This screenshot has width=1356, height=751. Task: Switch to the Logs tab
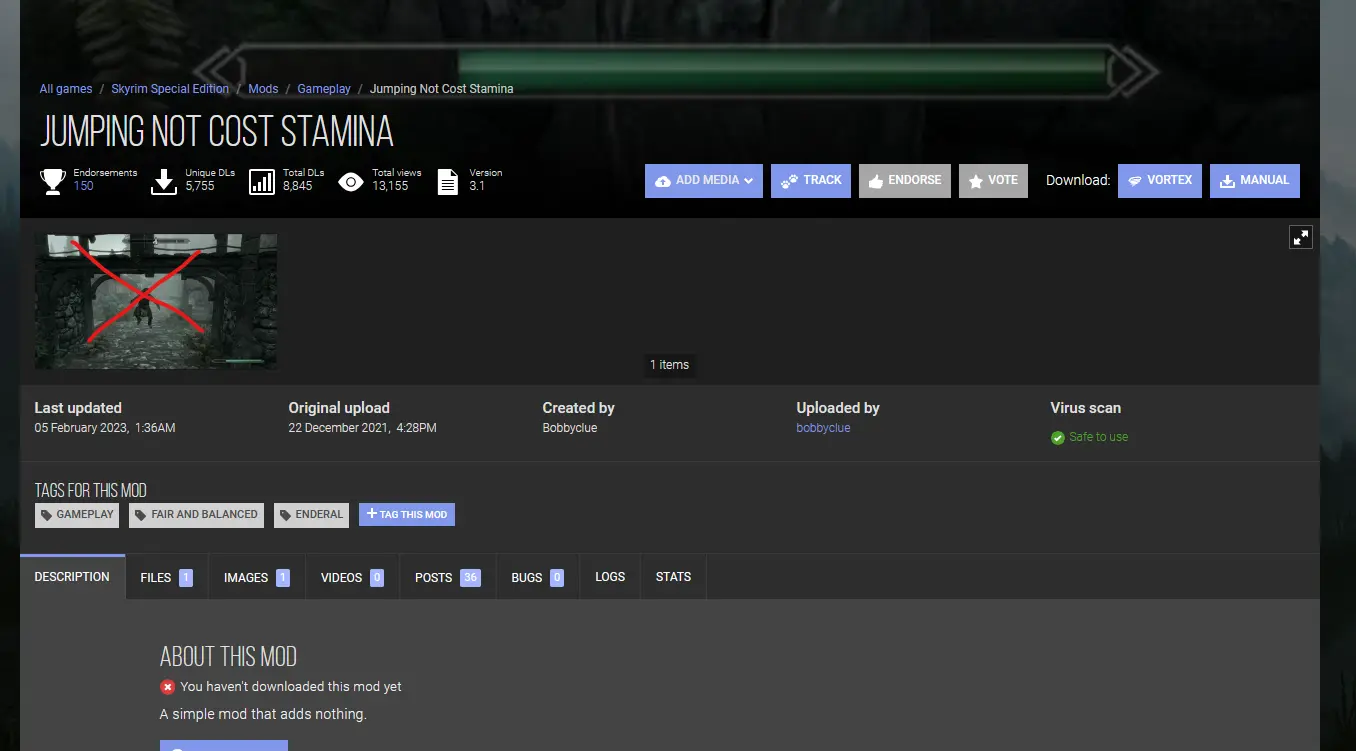coord(610,577)
